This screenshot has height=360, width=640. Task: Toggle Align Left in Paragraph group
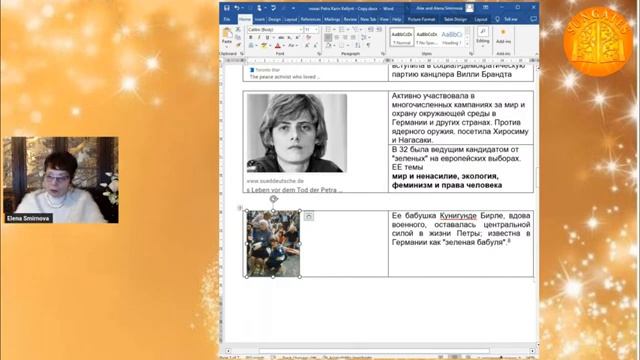[x=328, y=38]
